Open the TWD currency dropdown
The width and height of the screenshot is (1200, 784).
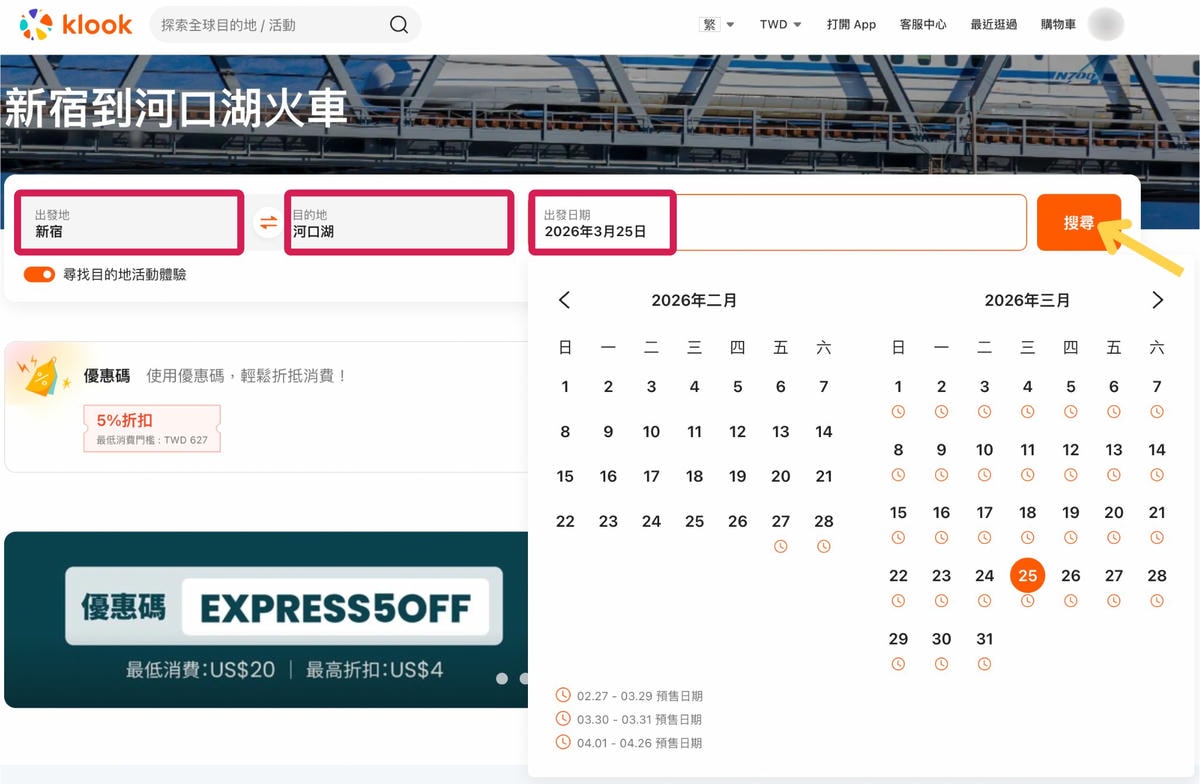click(780, 25)
